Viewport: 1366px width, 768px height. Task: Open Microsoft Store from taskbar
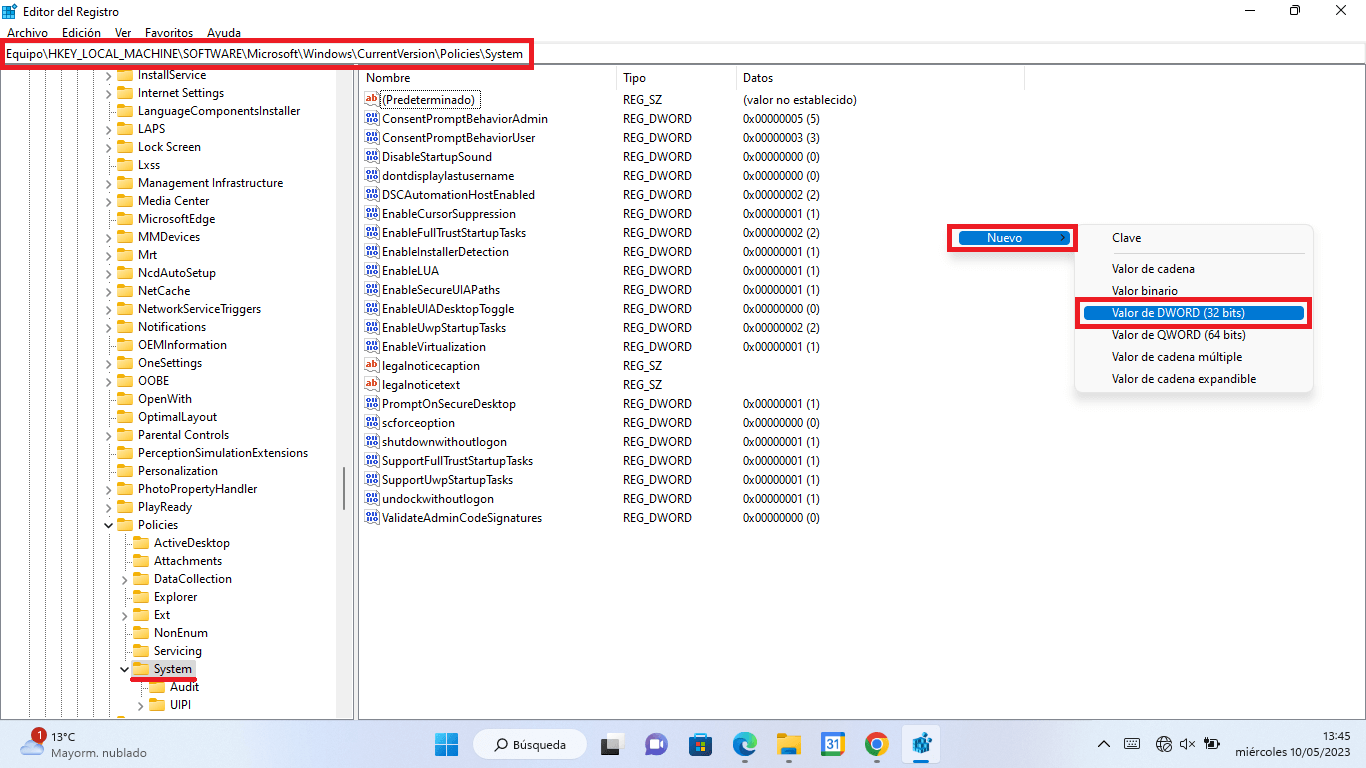700,744
